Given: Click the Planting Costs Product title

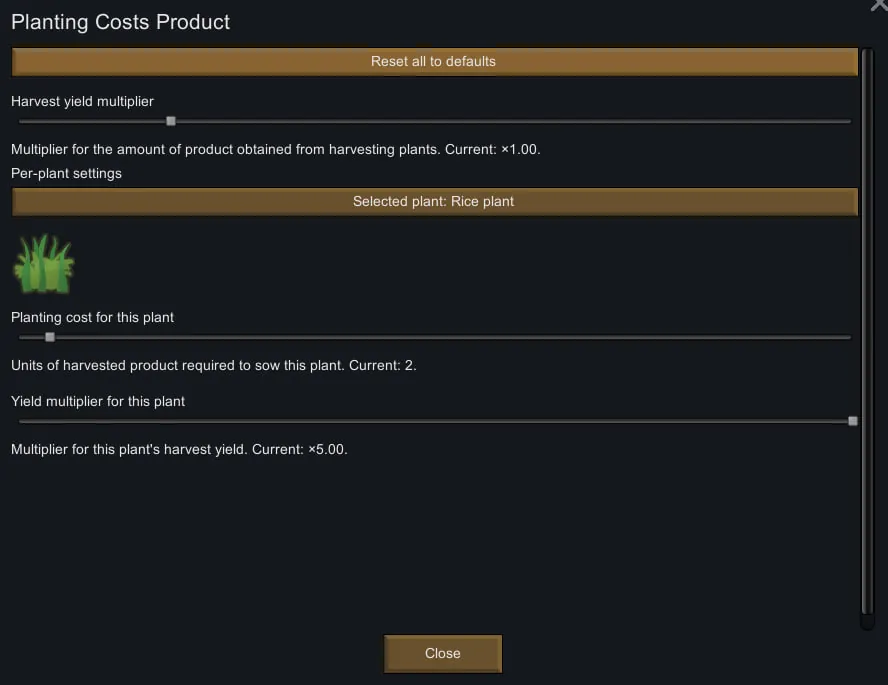Looking at the screenshot, I should [x=120, y=22].
